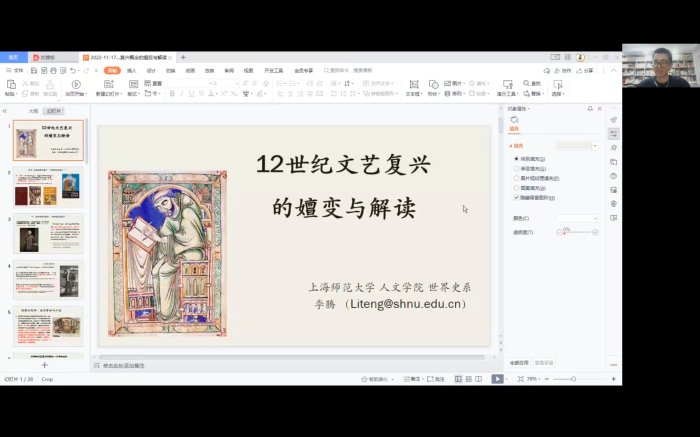This screenshot has height=437, width=700.
Task: Click the Redo arrow icon
Action: point(87,71)
